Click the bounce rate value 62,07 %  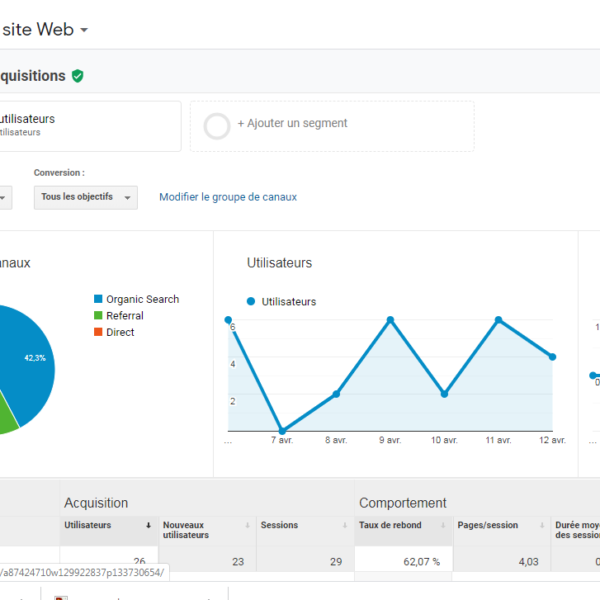click(422, 562)
